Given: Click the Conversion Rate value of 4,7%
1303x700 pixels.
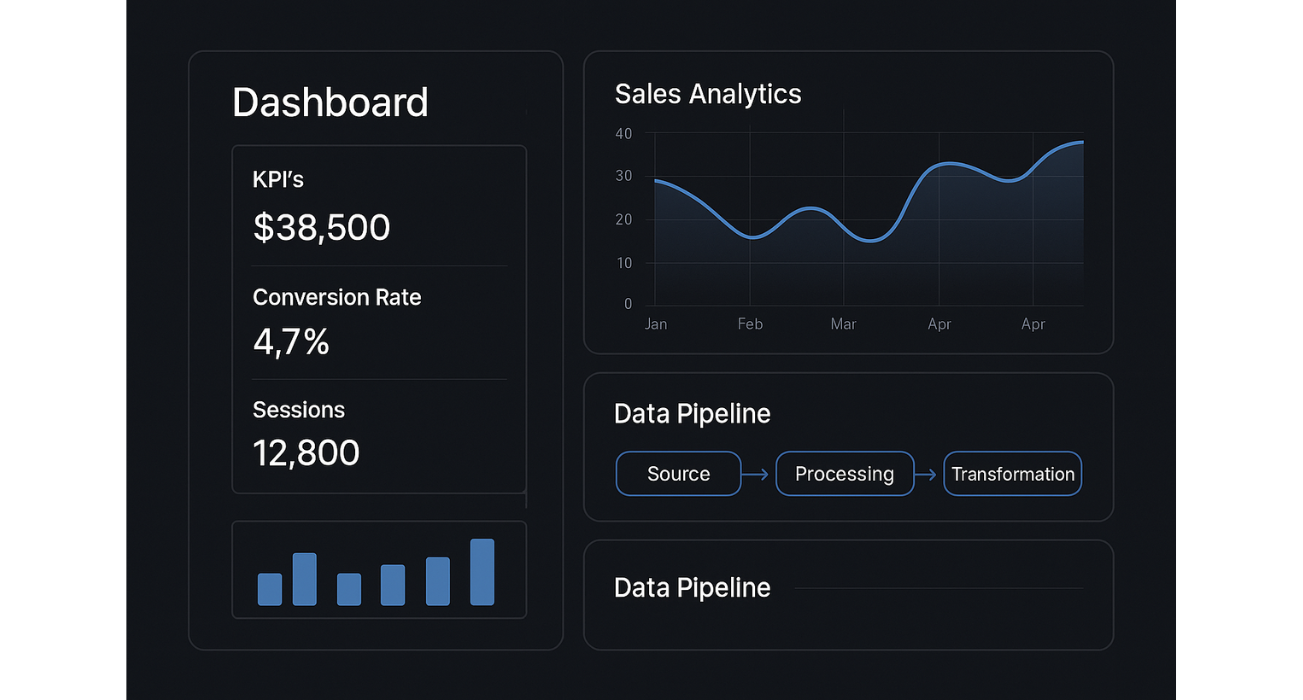Looking at the screenshot, I should coord(290,341).
